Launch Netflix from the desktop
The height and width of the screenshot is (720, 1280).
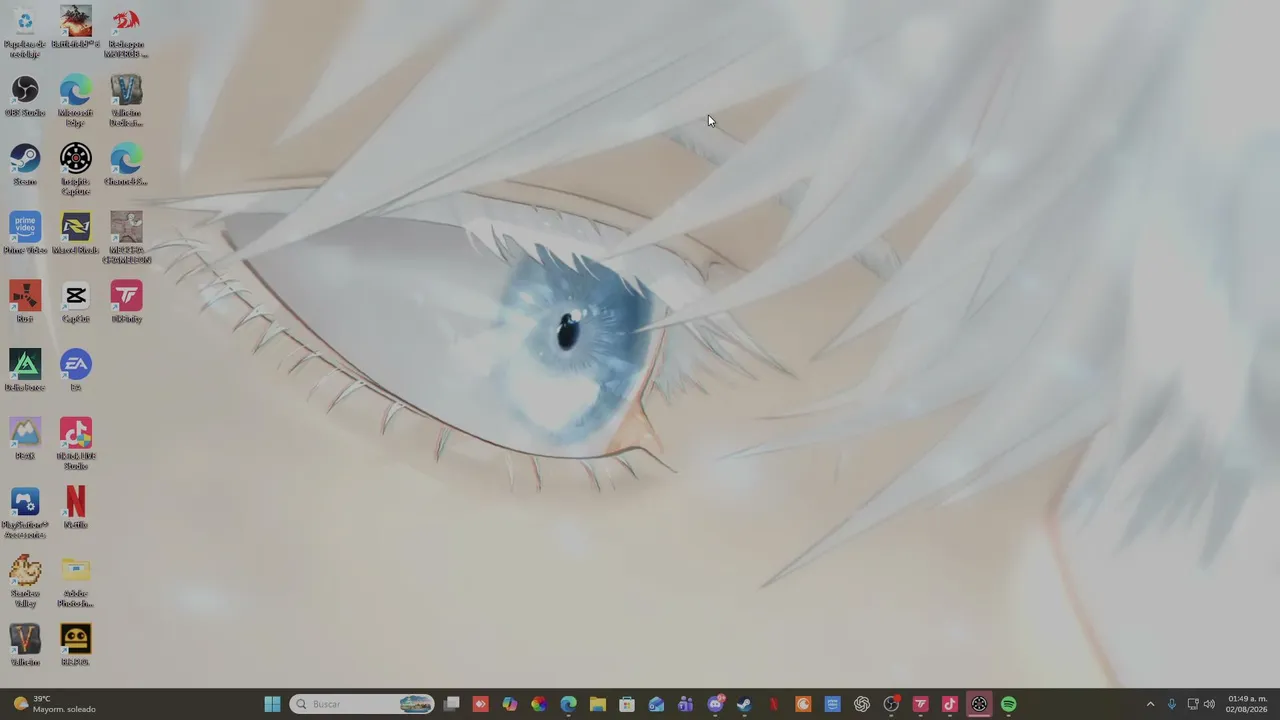coord(76,508)
